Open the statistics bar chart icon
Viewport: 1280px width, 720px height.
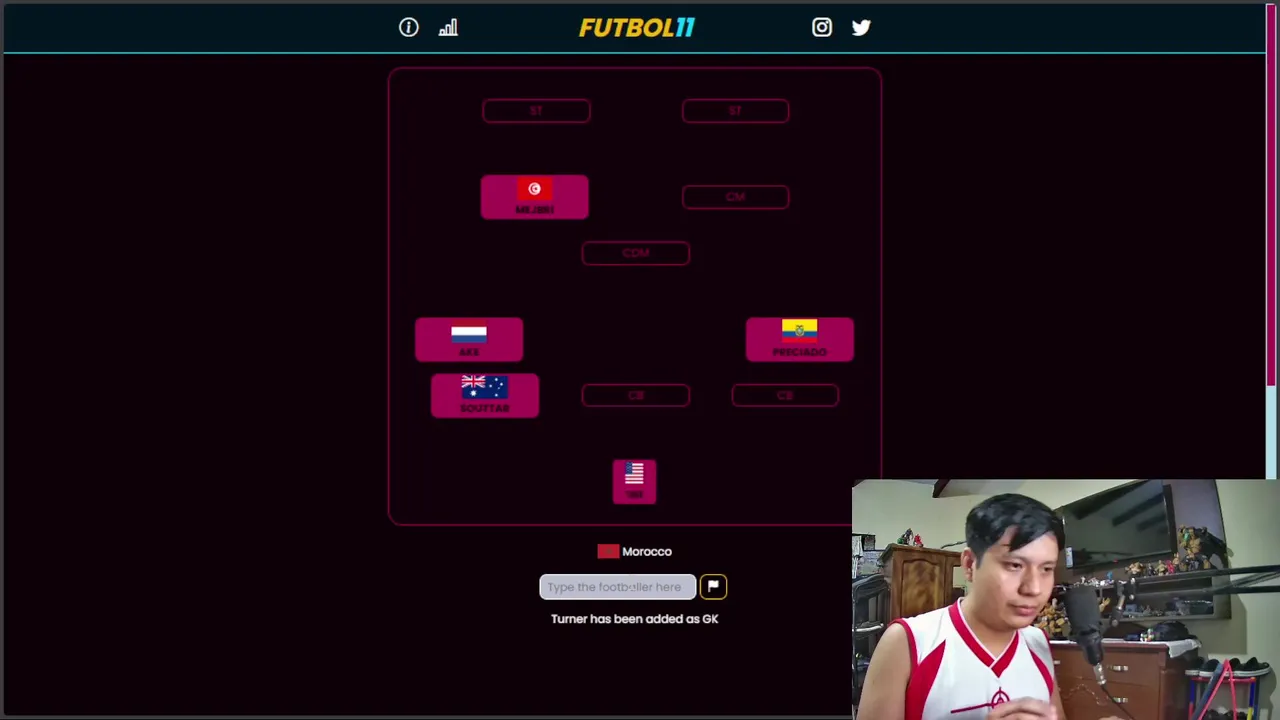[x=448, y=28]
